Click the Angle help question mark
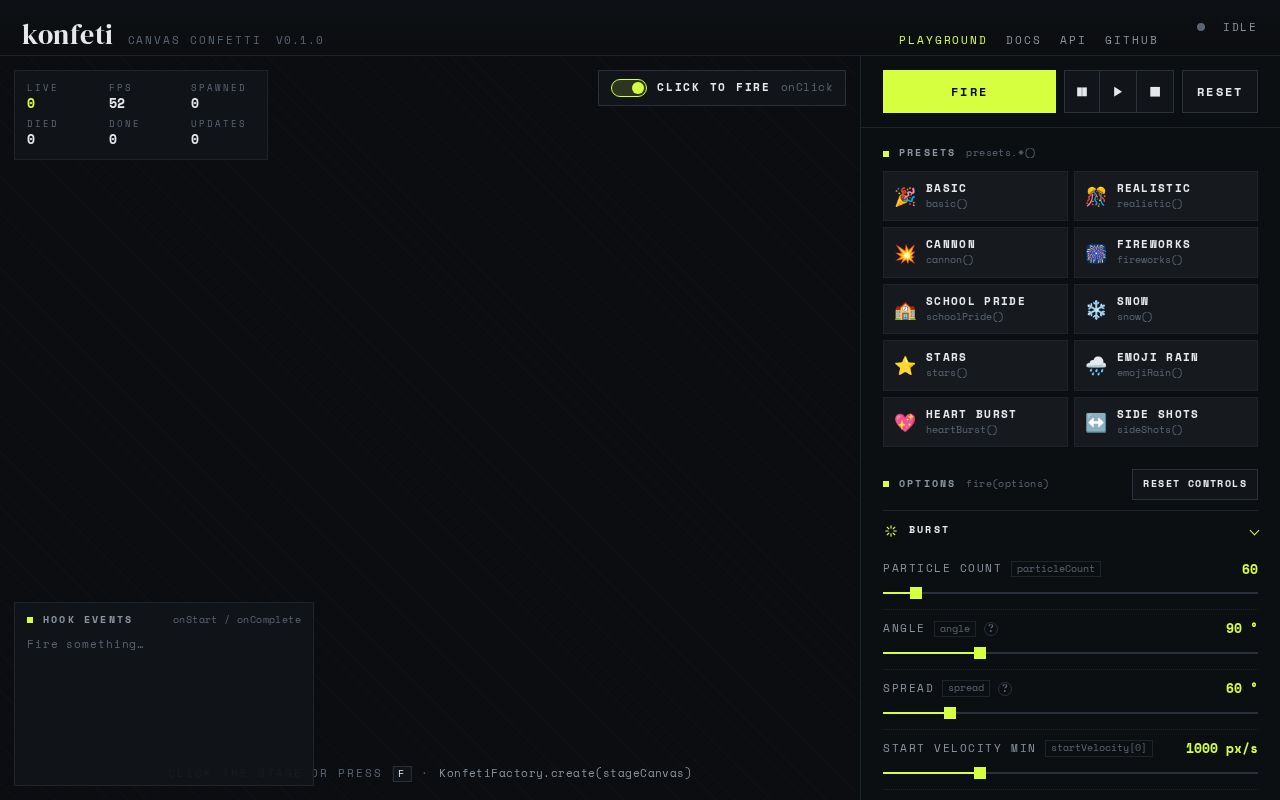Screen dimensions: 1280x800 (991, 629)
